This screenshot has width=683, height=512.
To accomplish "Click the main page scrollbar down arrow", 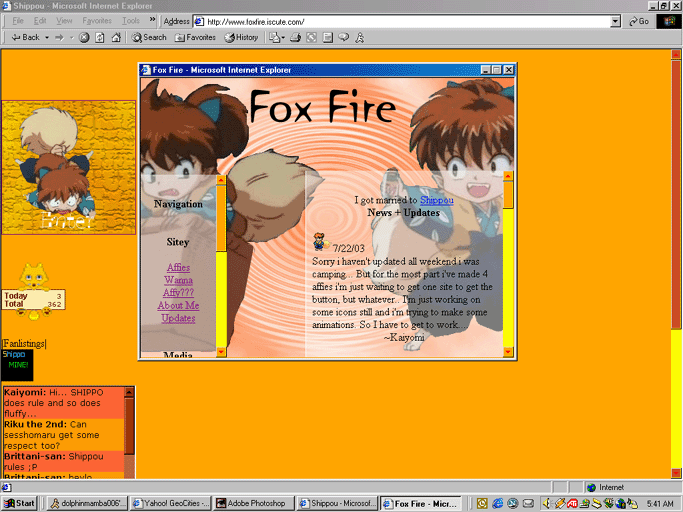I will (676, 473).
